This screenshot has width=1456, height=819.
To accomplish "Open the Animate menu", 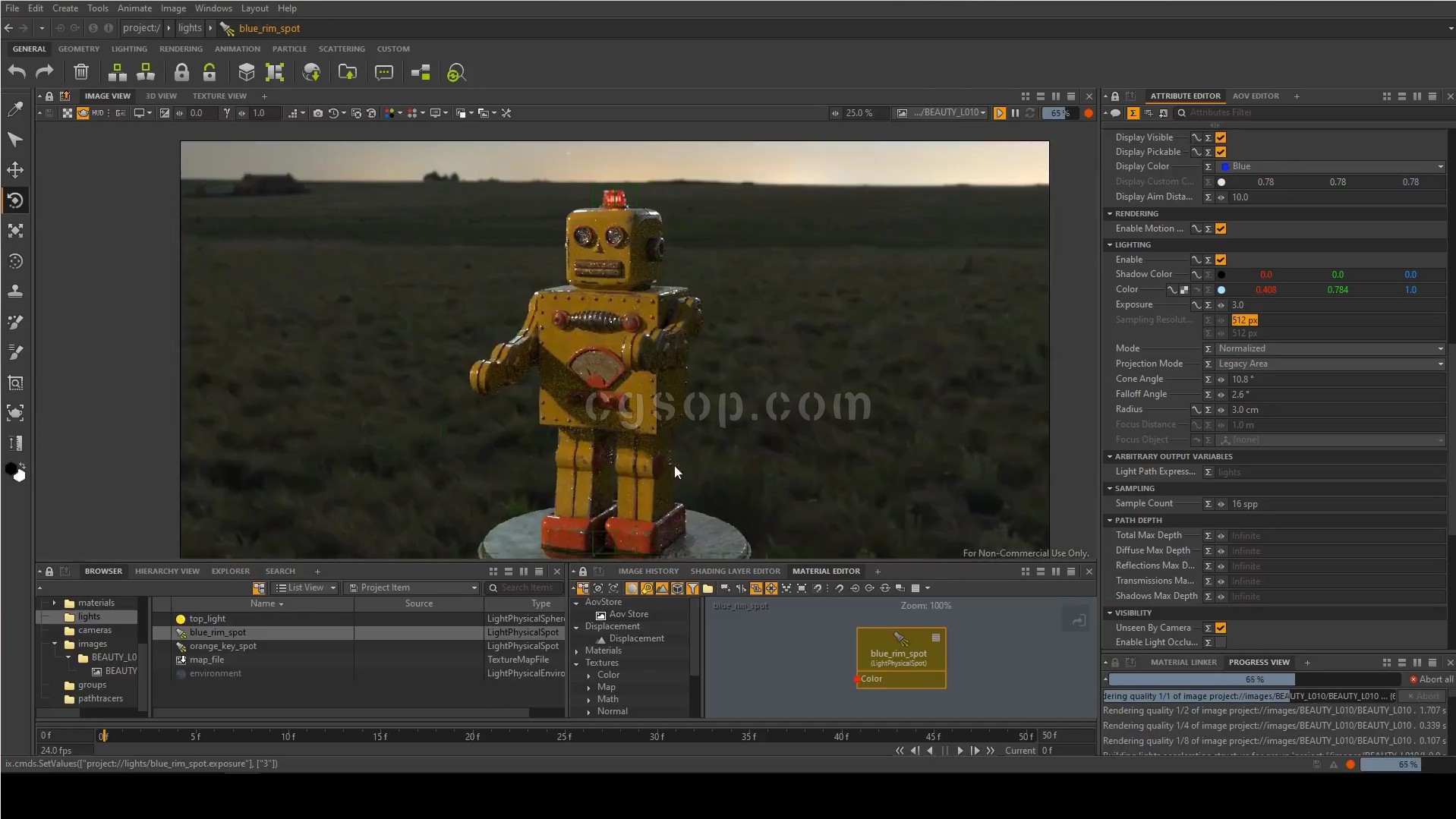I will click(x=134, y=8).
